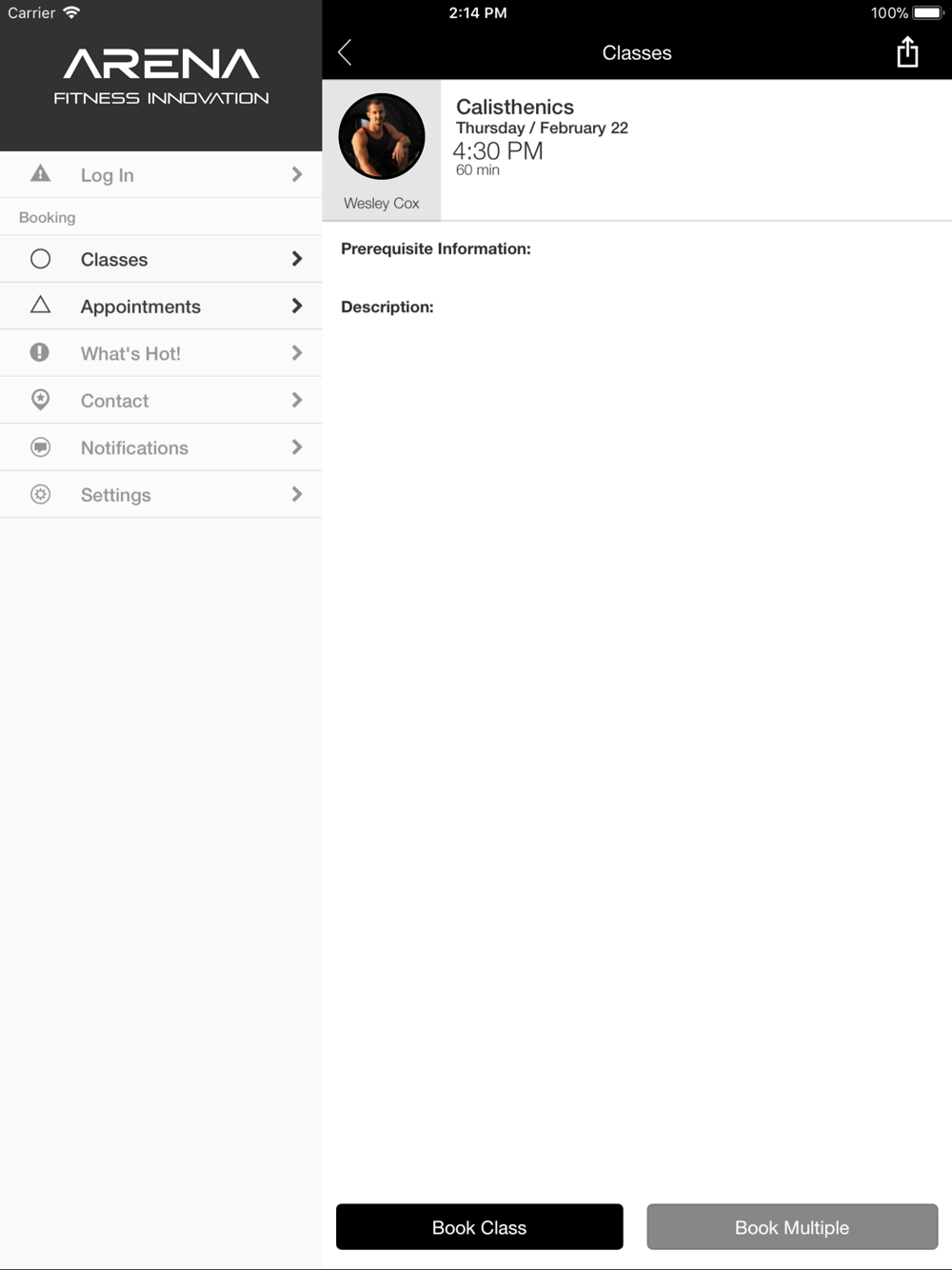This screenshot has height=1270, width=952.
Task: Click the Notifications speech bubble icon
Action: 40,446
